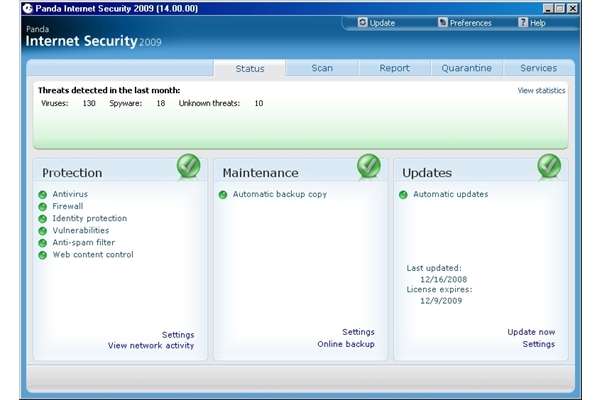The height and width of the screenshot is (400, 600).
Task: Click green status icon beside Vulnerabilities
Action: click(42, 231)
